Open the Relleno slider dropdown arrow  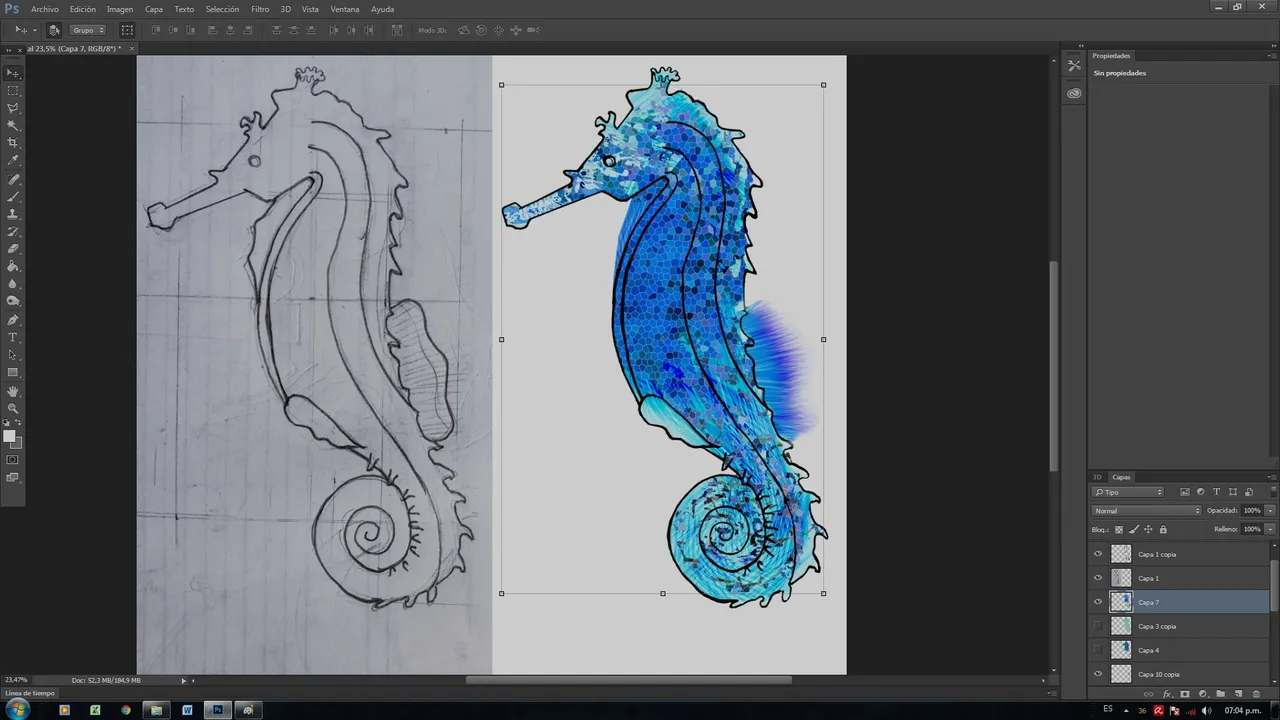[1271, 529]
